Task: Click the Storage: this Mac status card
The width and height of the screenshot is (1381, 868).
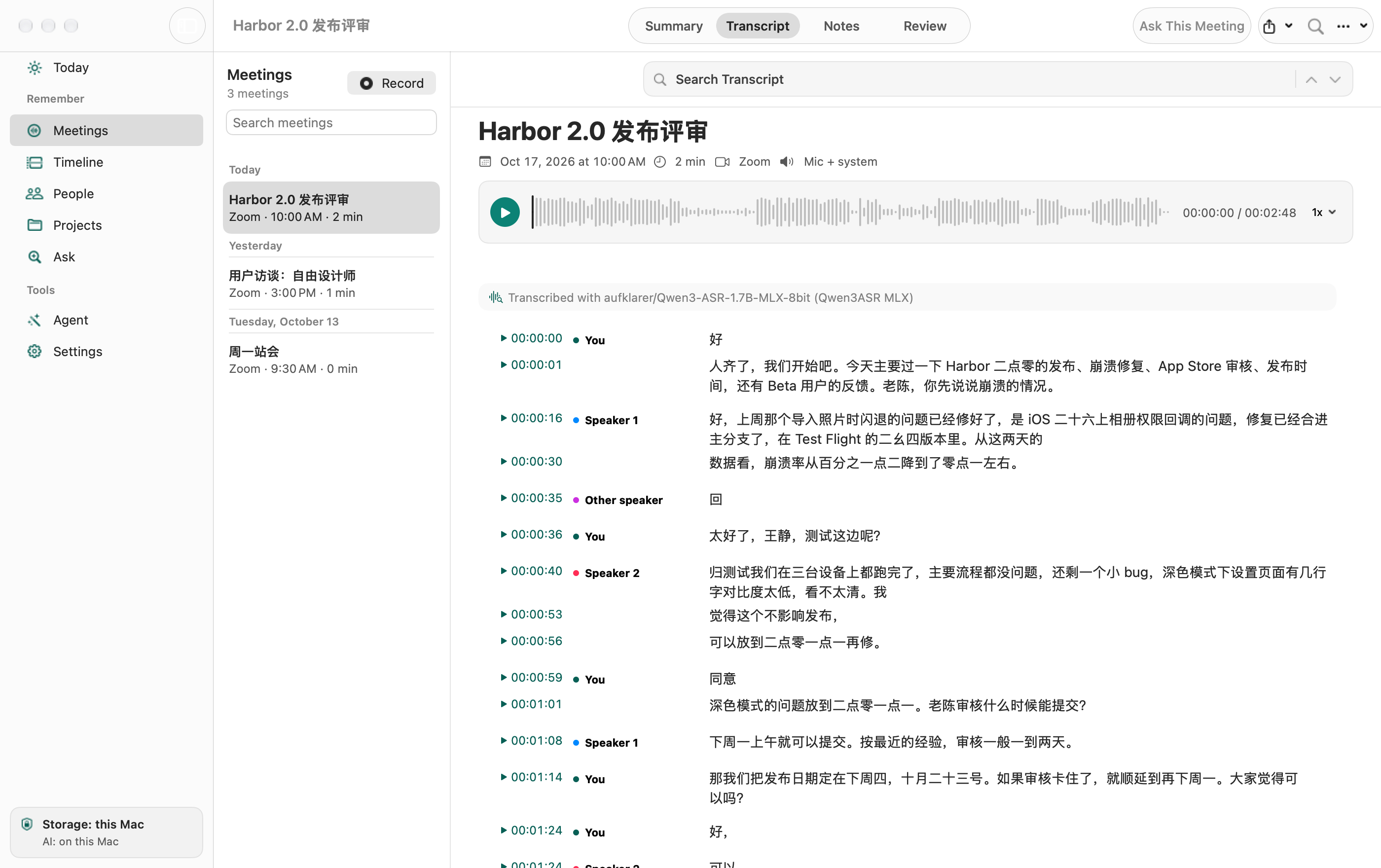Action: (x=106, y=832)
